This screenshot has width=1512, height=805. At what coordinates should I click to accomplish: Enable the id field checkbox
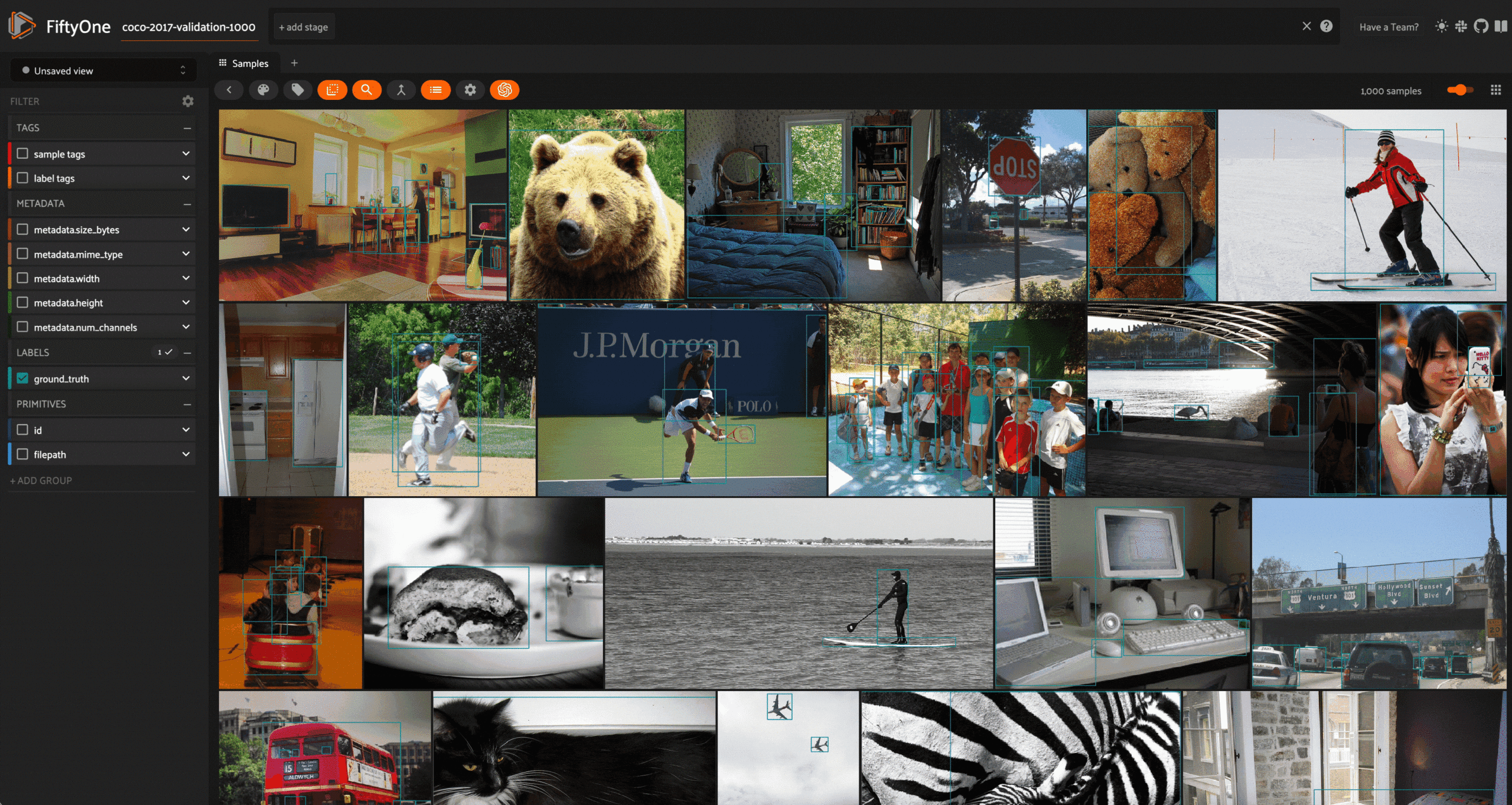click(22, 430)
